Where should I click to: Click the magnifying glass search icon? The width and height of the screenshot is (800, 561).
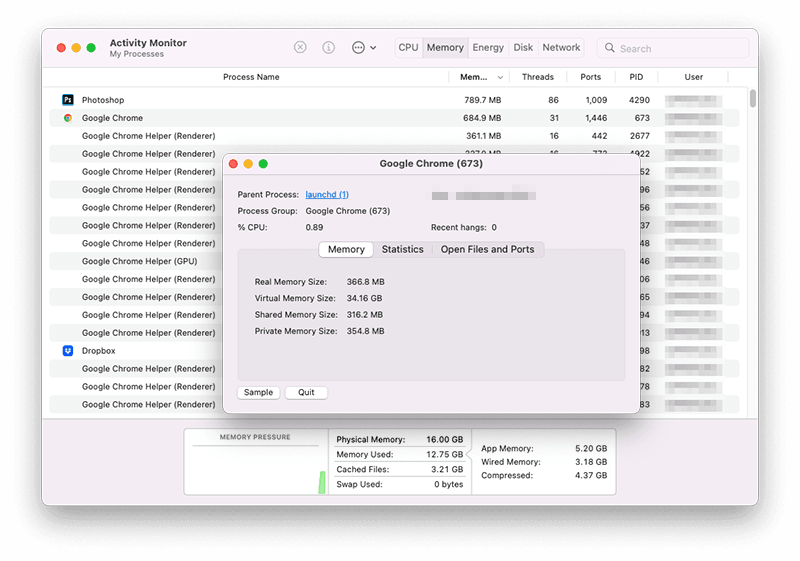[x=610, y=48]
